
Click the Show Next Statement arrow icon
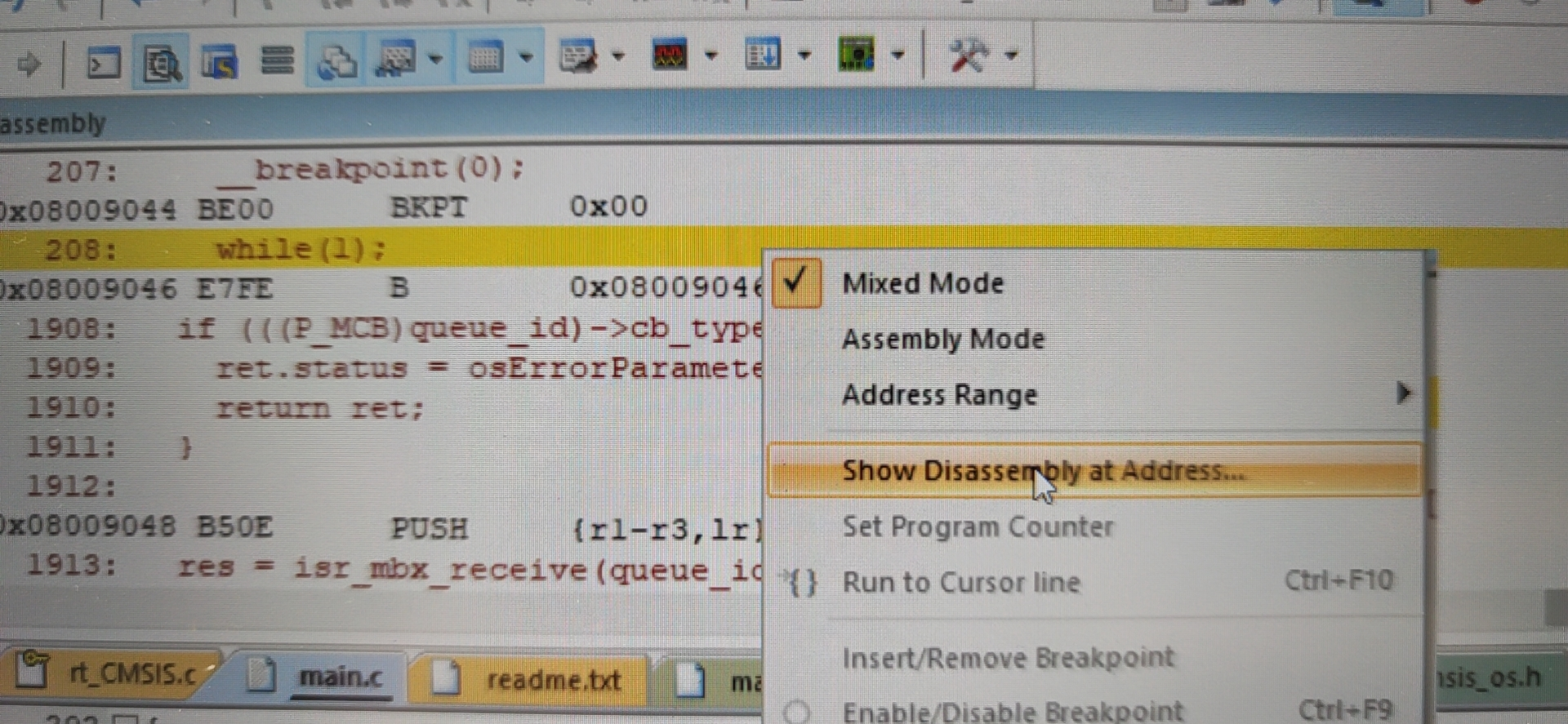pos(29,63)
